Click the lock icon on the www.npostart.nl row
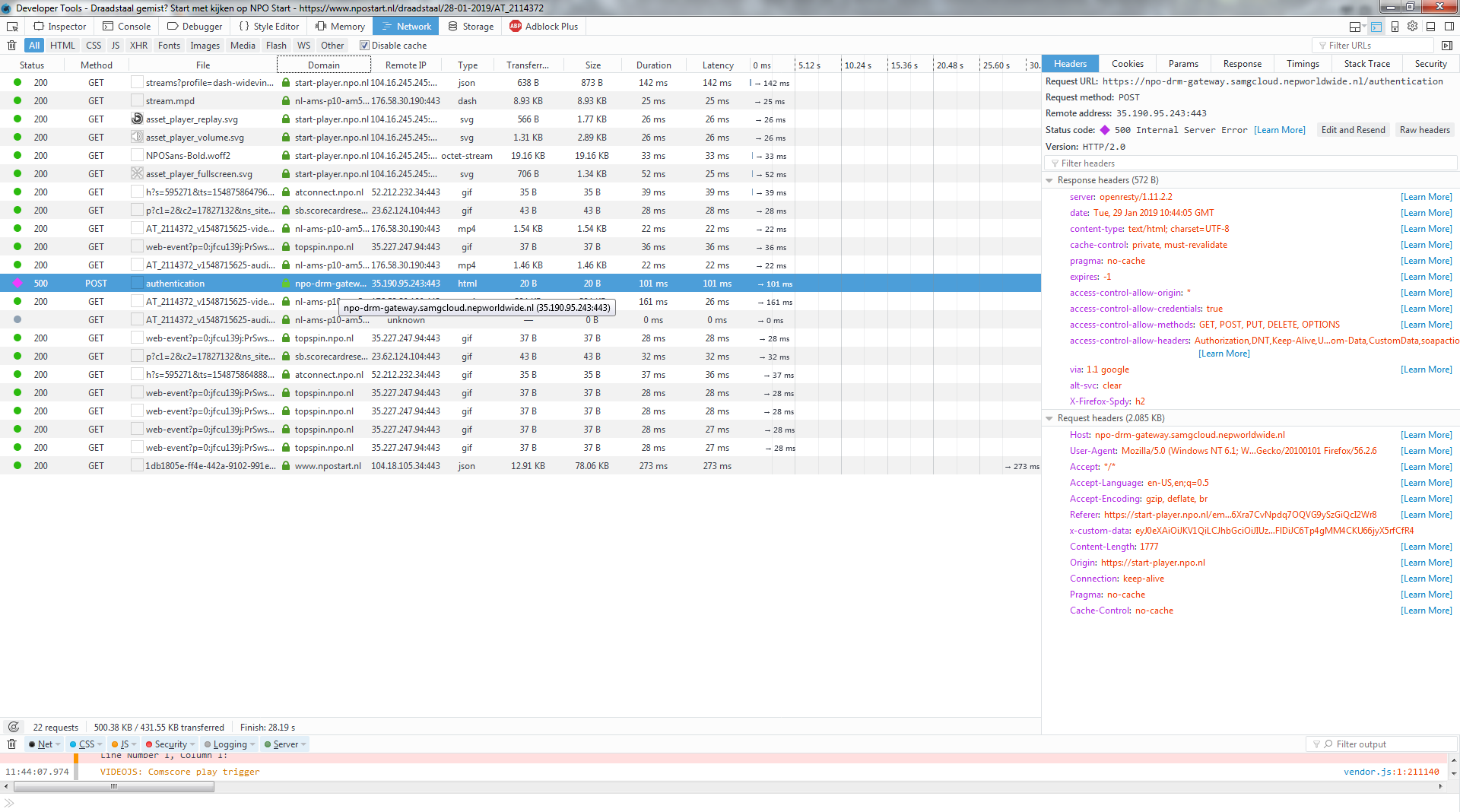This screenshot has width=1460, height=812. [286, 466]
